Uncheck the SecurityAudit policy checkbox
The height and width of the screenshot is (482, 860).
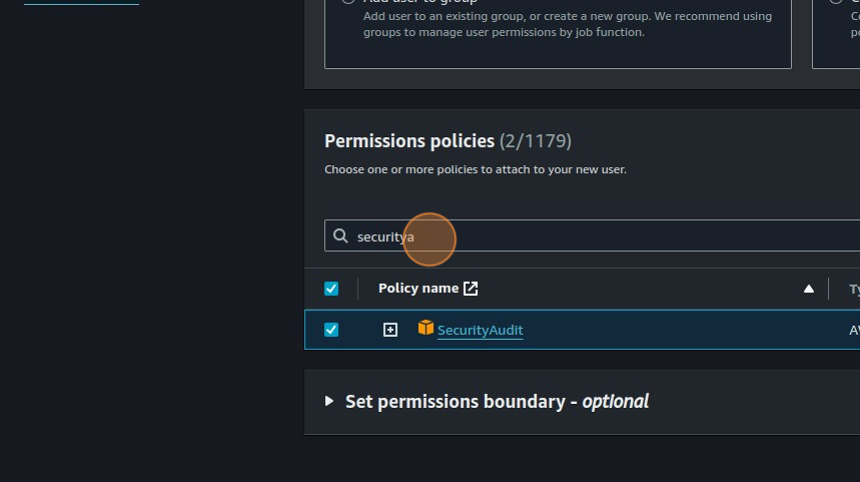(331, 330)
